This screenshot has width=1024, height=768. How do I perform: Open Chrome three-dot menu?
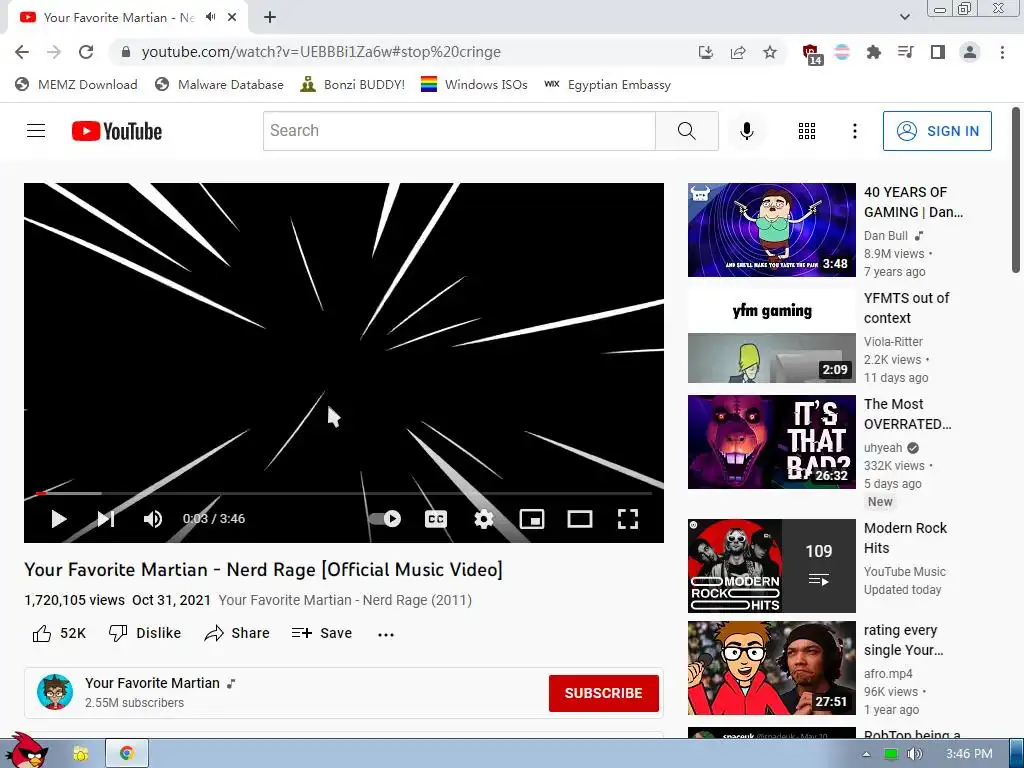[x=1002, y=52]
